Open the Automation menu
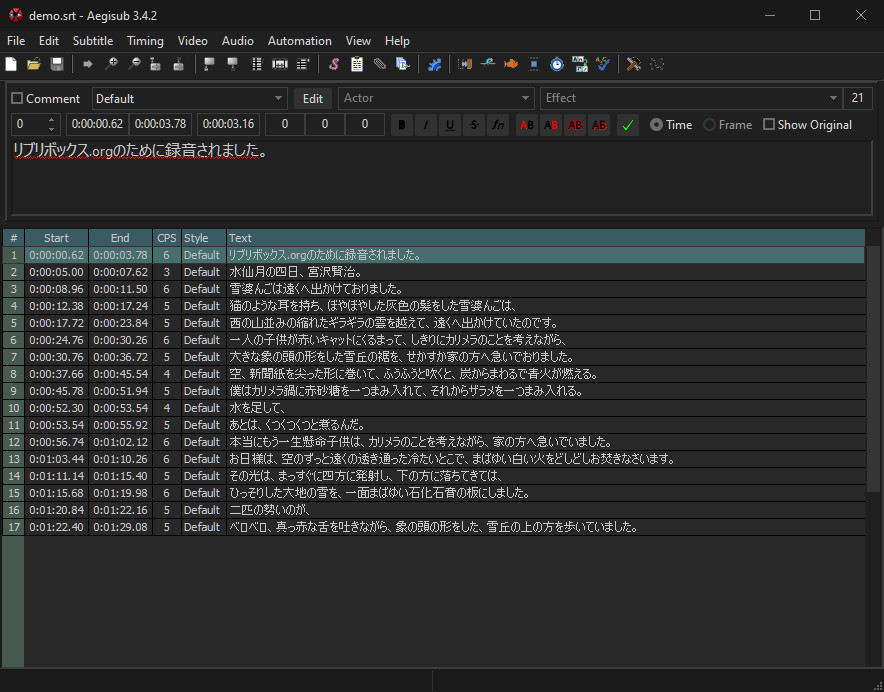This screenshot has width=884, height=692. [299, 41]
